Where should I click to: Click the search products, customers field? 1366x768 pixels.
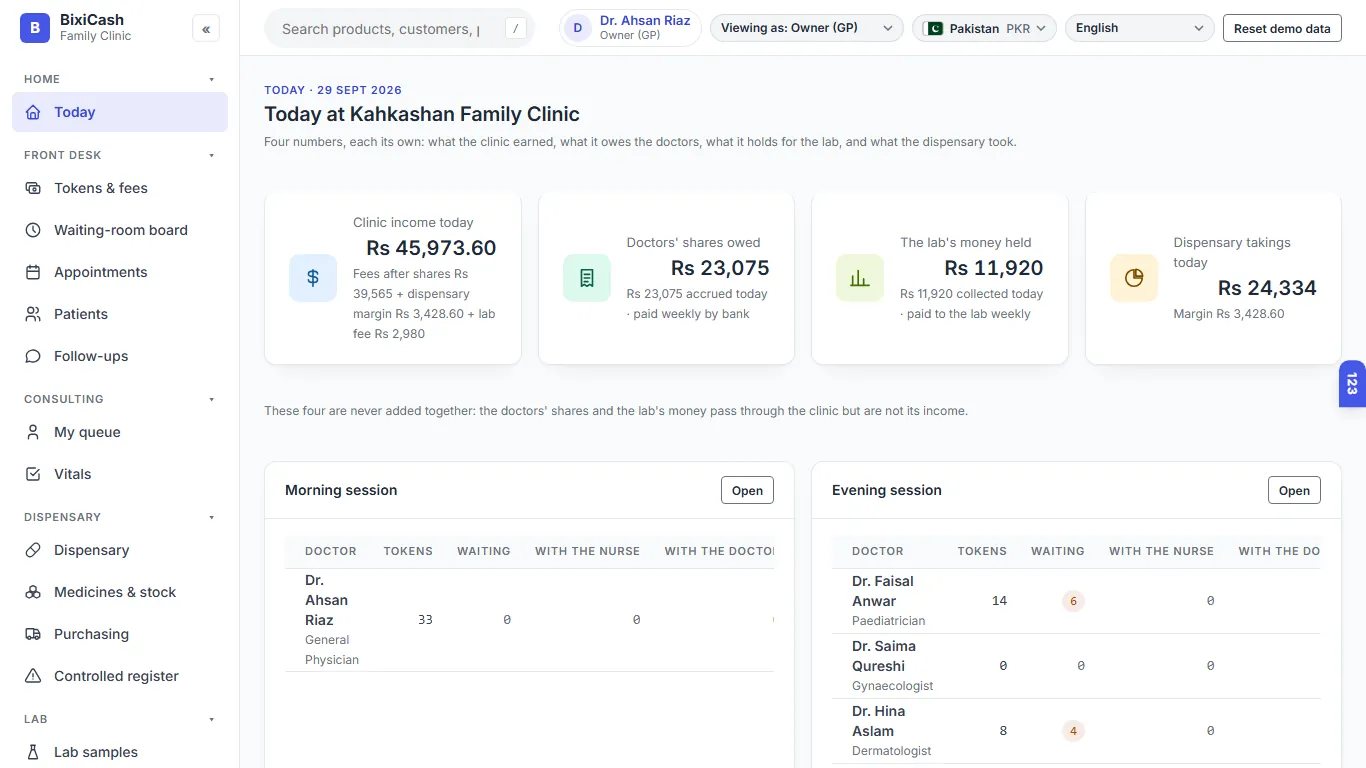coord(398,28)
